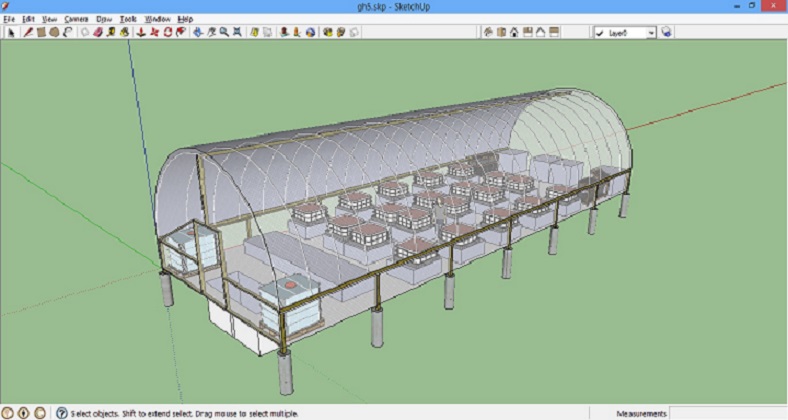Toggle the Instructor question mark icon

point(61,413)
